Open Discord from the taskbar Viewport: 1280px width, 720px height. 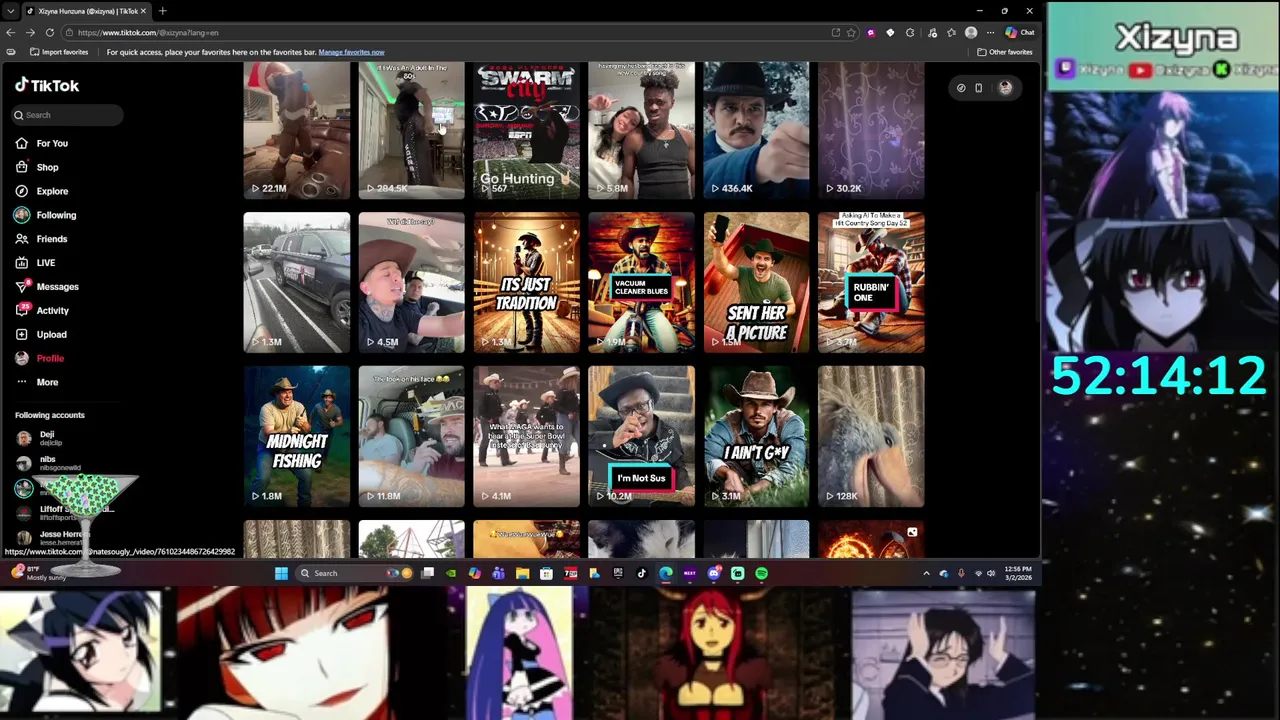pyautogui.click(x=713, y=573)
